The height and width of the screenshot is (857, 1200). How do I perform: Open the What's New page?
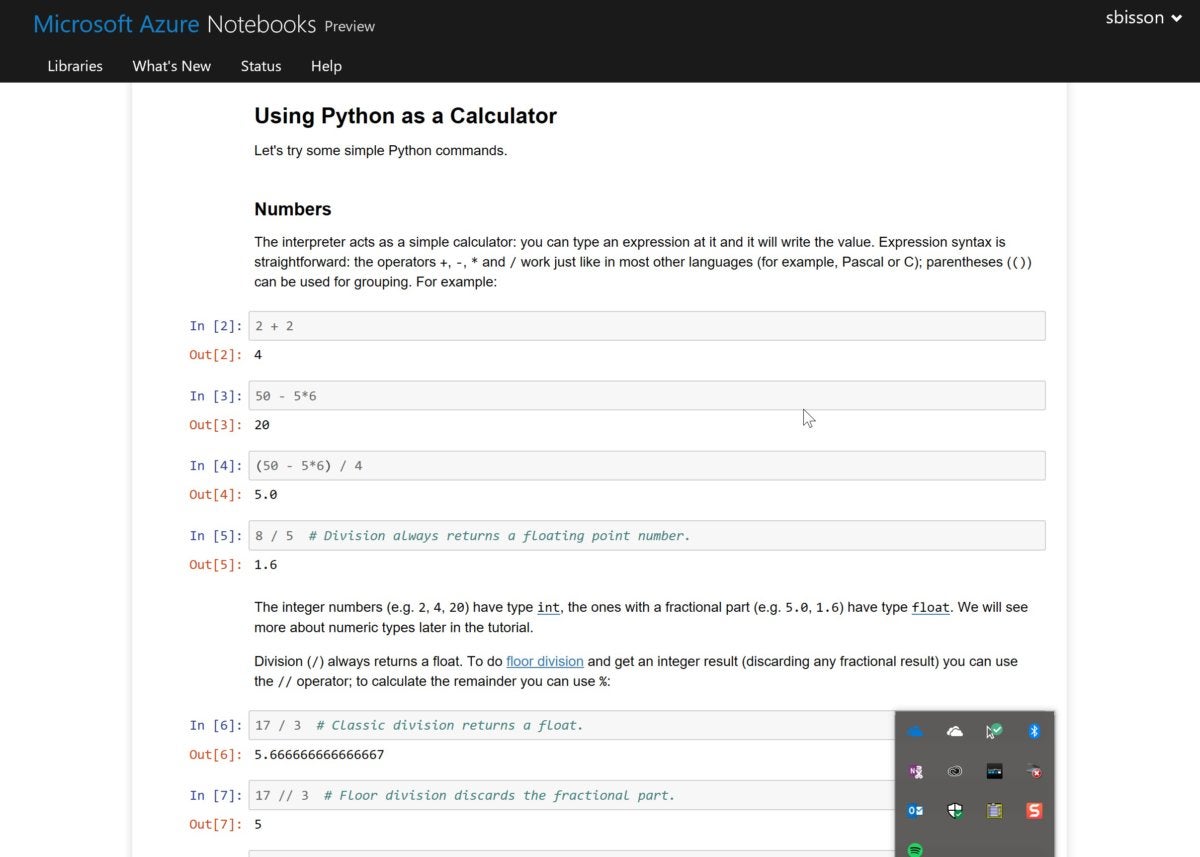coord(172,66)
